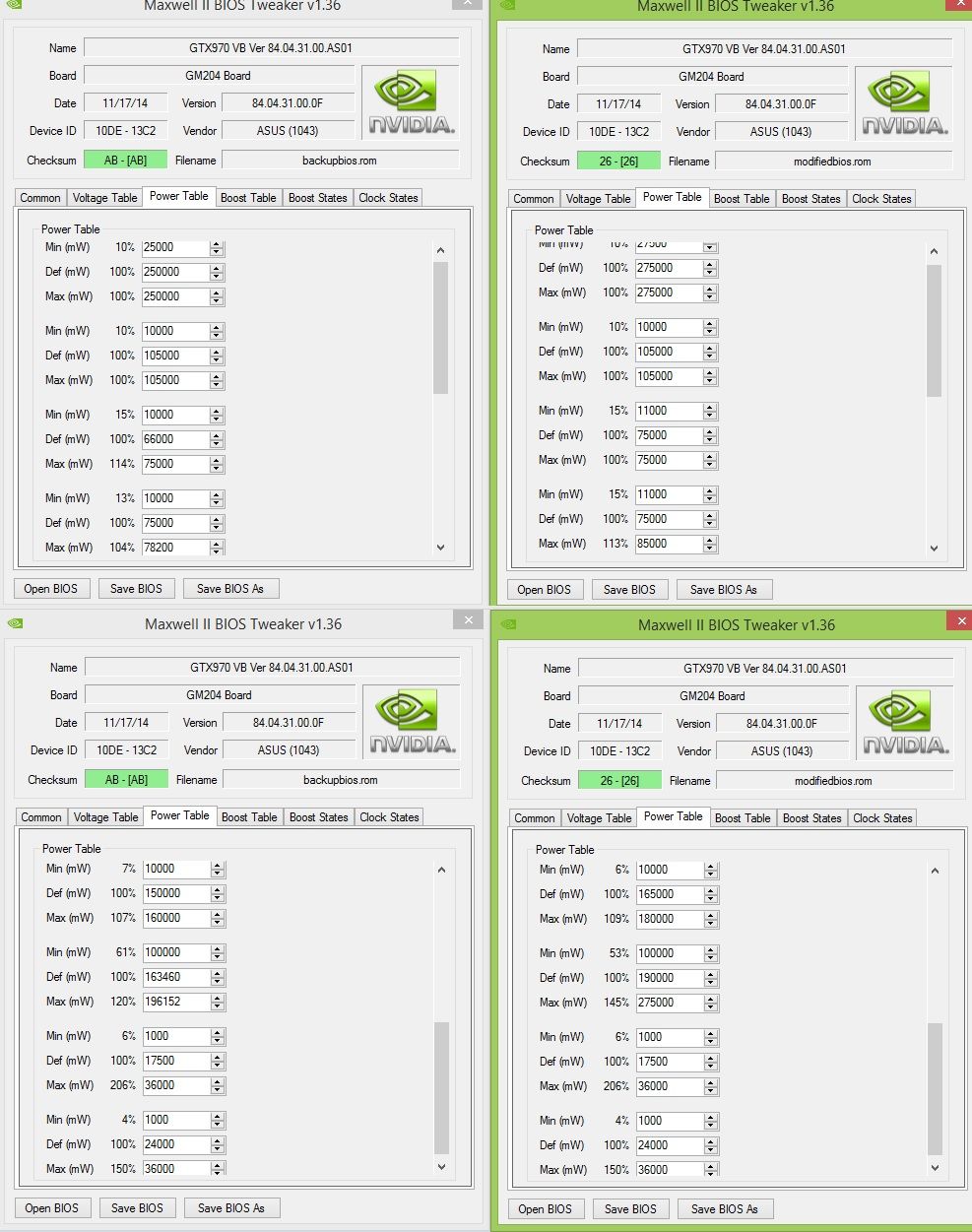Click Save BIOS in upper modifiedbios.rom window
The width and height of the screenshot is (972, 1232).
click(x=629, y=589)
